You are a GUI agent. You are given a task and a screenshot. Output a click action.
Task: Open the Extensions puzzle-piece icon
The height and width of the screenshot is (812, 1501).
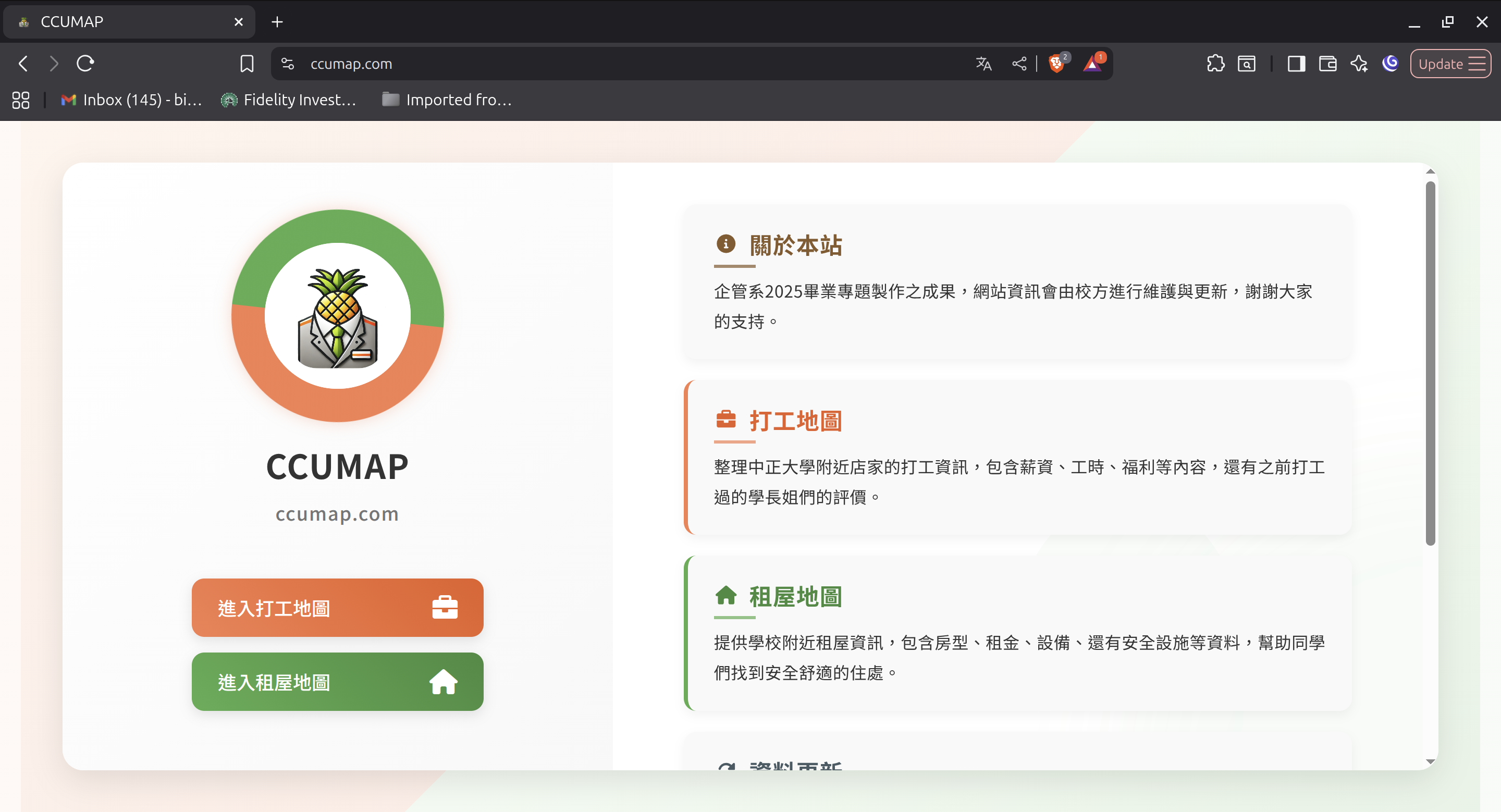(1215, 64)
